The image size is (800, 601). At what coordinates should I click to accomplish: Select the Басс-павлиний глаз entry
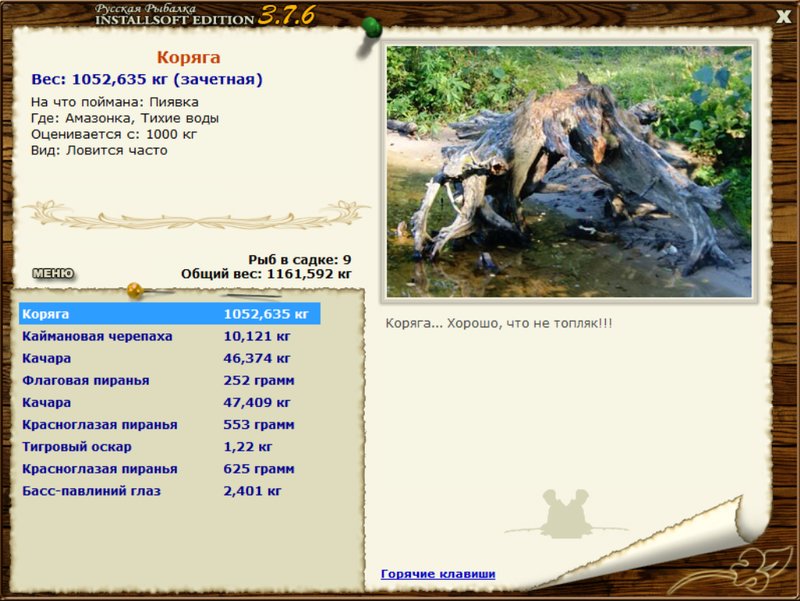tap(170, 491)
